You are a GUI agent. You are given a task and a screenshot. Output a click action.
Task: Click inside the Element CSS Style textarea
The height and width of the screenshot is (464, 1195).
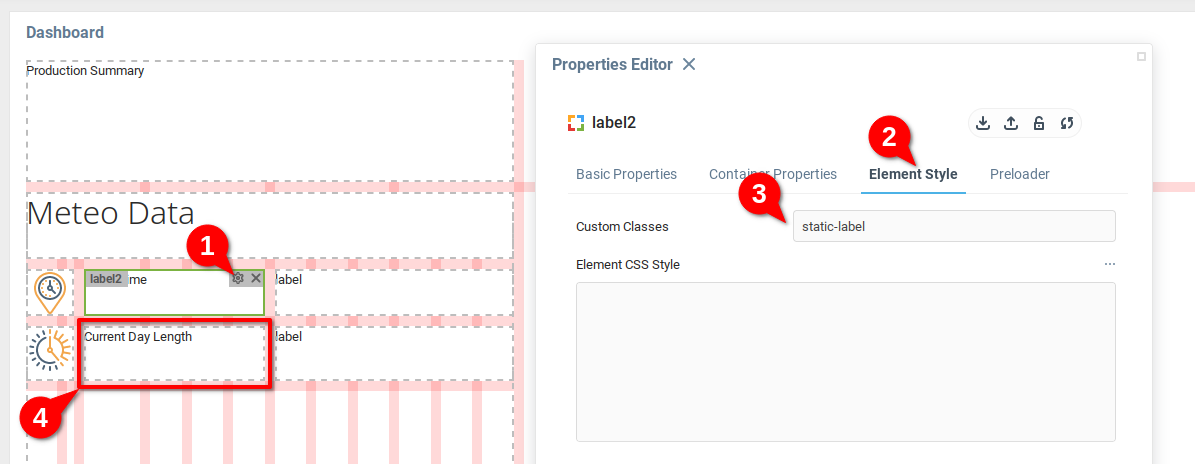[845, 361]
